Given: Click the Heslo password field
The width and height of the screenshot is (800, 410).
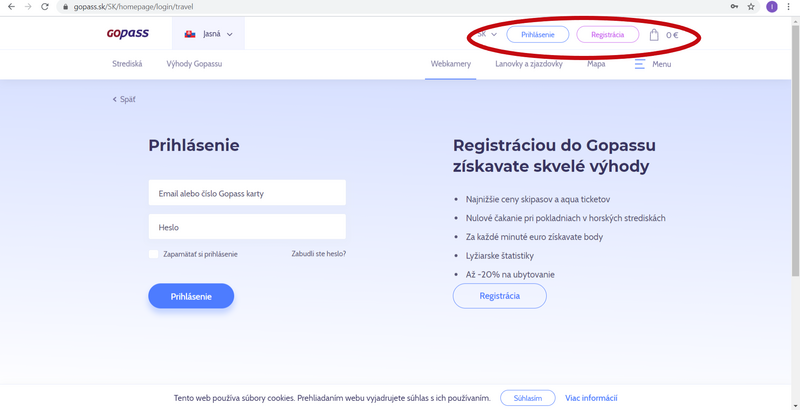Looking at the screenshot, I should point(247,226).
